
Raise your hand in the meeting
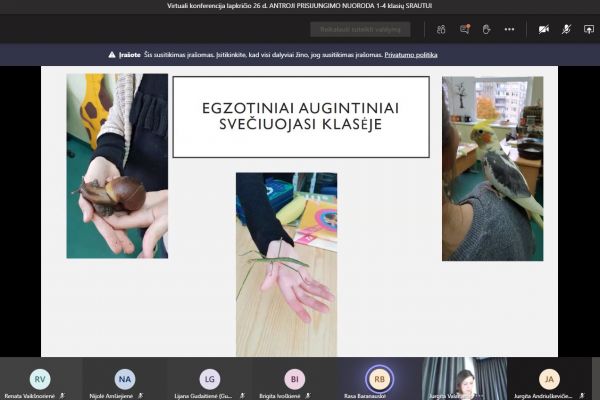(486, 29)
